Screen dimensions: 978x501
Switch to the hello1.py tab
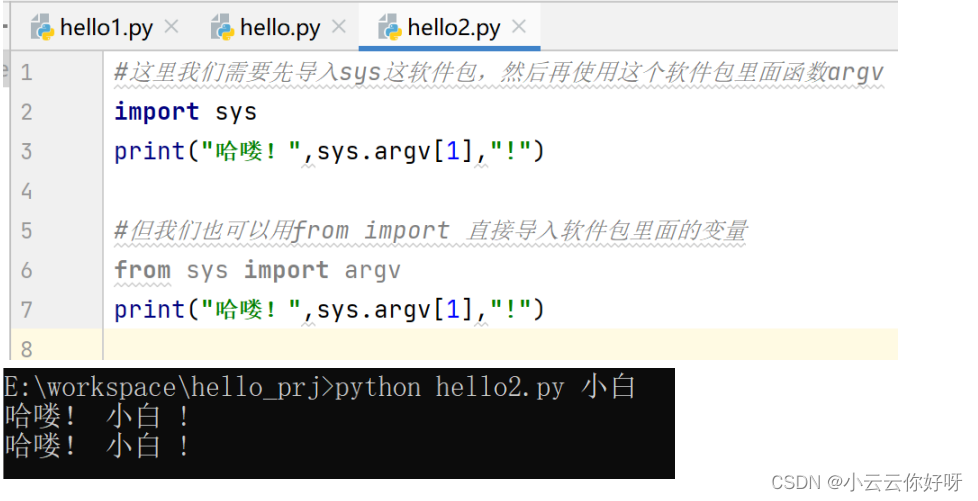(106, 28)
